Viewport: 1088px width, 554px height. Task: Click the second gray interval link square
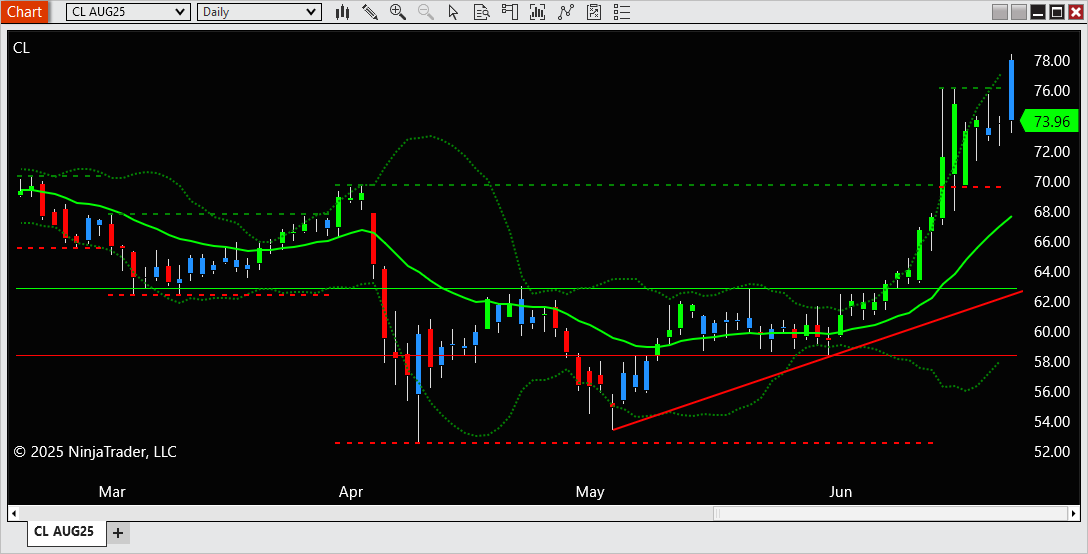click(x=1019, y=12)
